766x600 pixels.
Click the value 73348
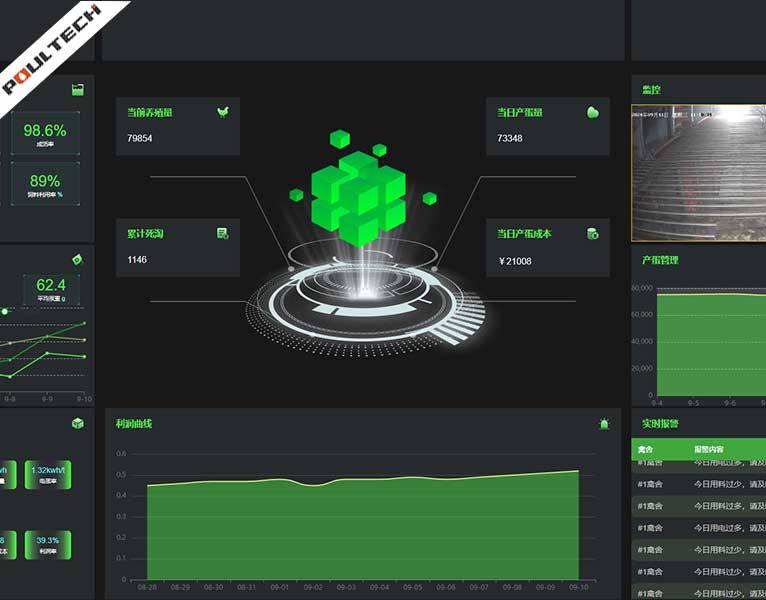coord(510,138)
